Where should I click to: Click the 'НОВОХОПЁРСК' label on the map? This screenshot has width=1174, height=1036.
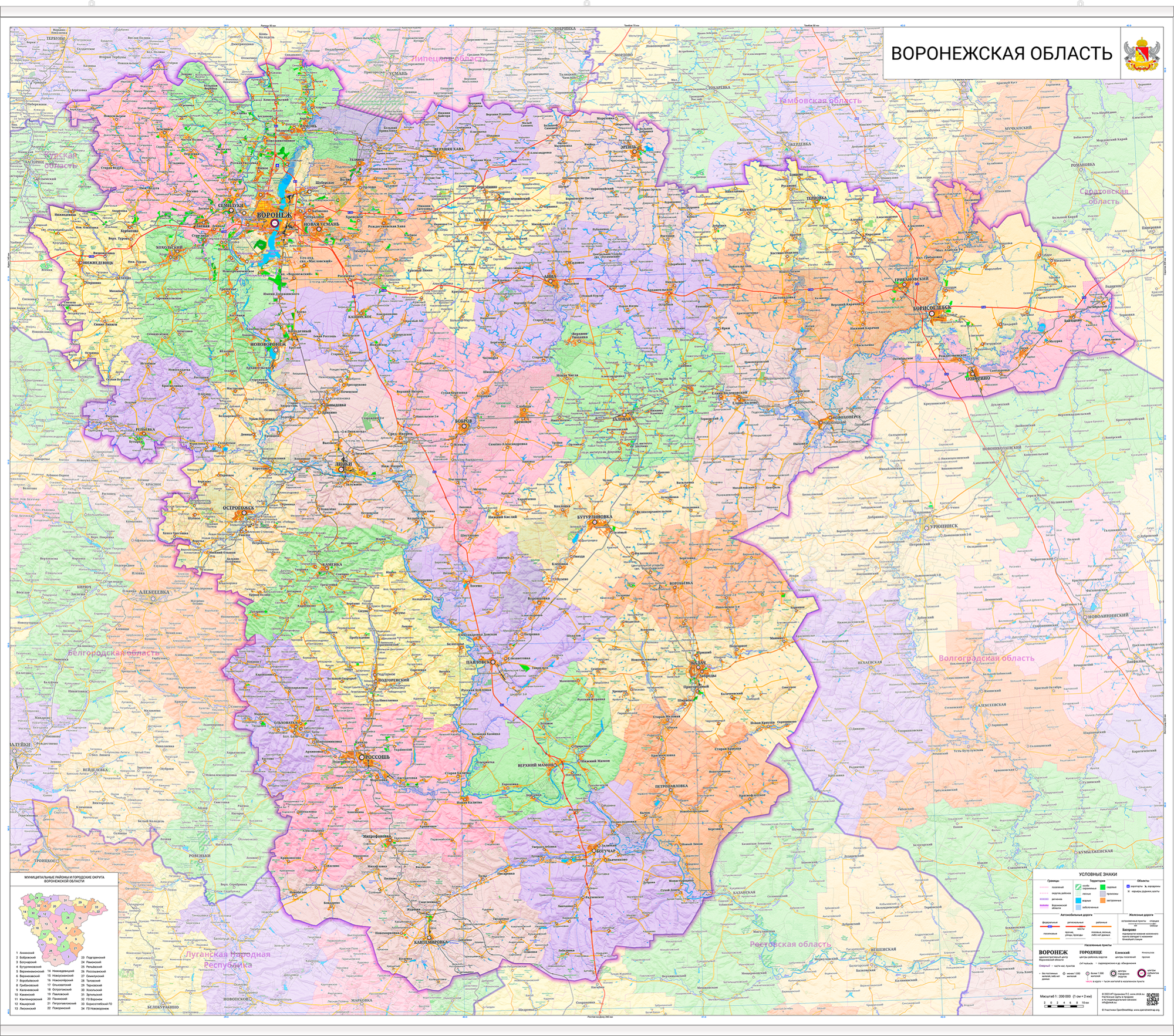847,417
